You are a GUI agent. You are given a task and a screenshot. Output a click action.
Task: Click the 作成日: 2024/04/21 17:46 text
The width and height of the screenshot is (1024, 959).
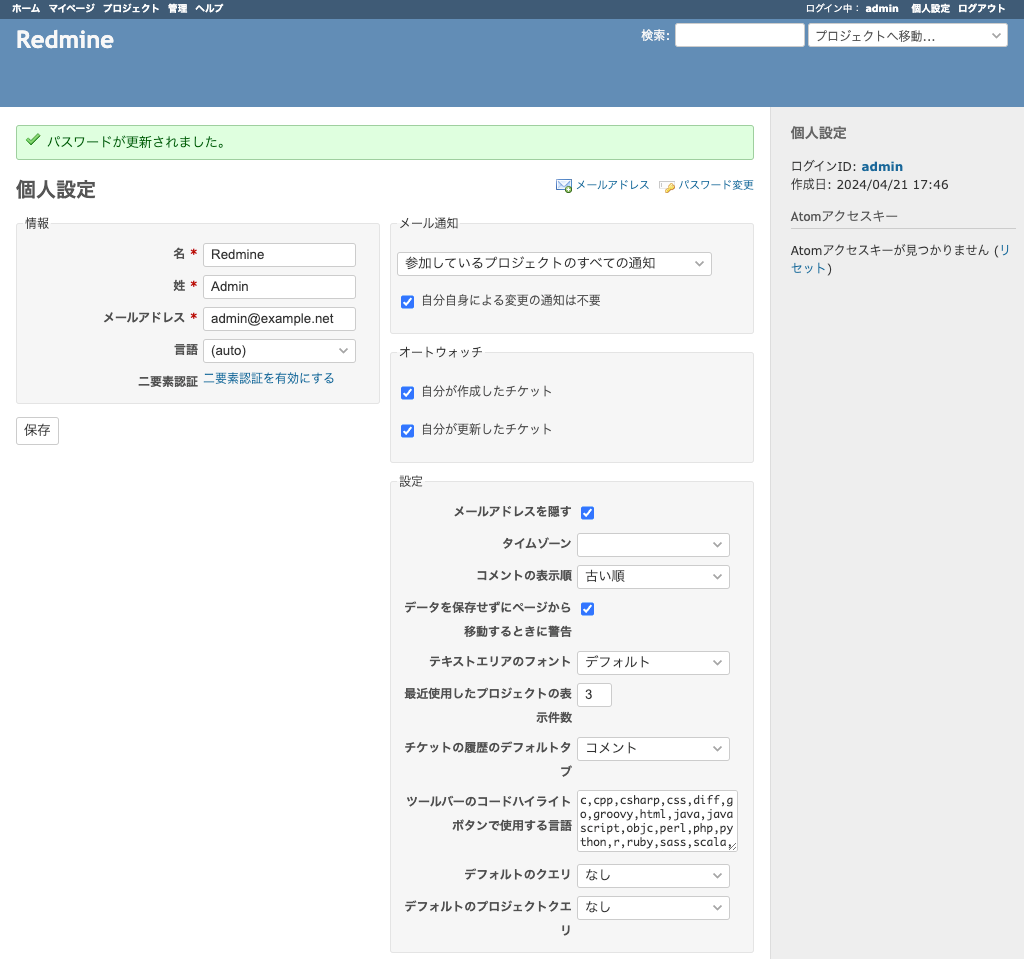(869, 185)
